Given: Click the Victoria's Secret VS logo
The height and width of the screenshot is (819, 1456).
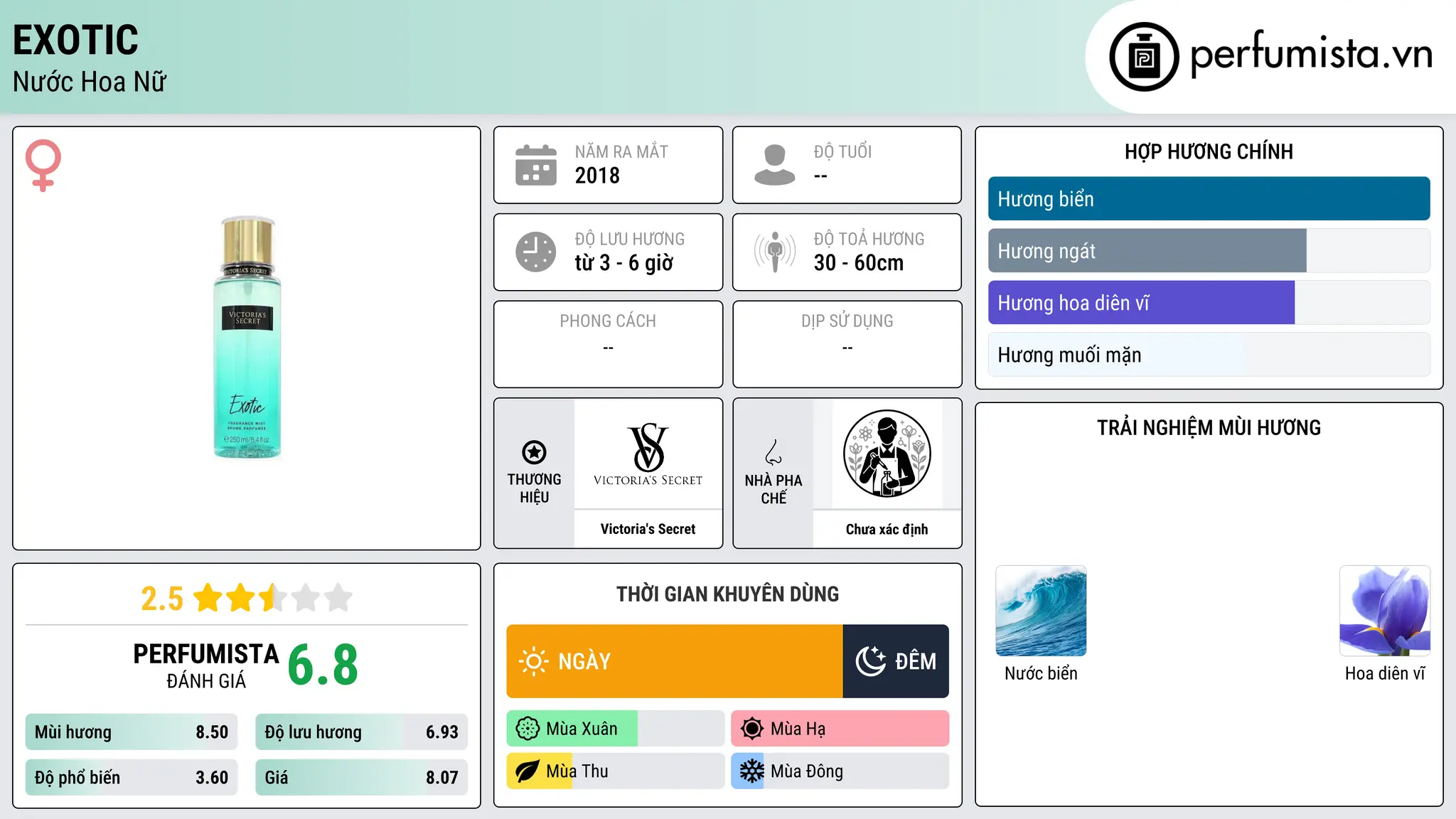Looking at the screenshot, I should (x=648, y=454).
